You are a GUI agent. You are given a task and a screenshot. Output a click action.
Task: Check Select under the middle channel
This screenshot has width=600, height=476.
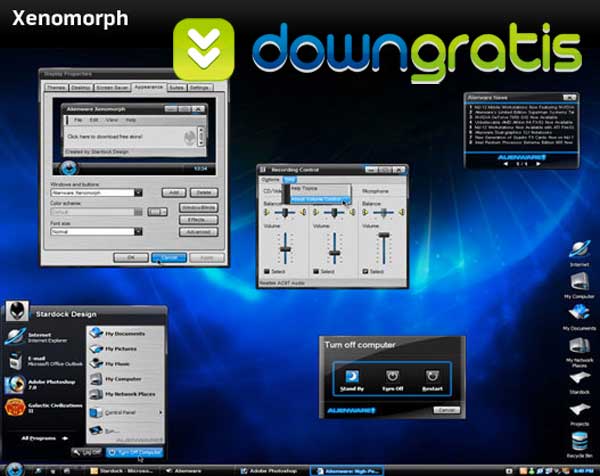point(316,271)
